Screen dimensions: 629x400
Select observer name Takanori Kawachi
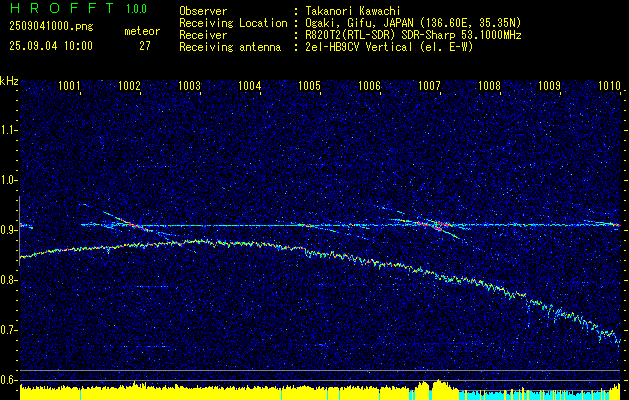(x=351, y=11)
